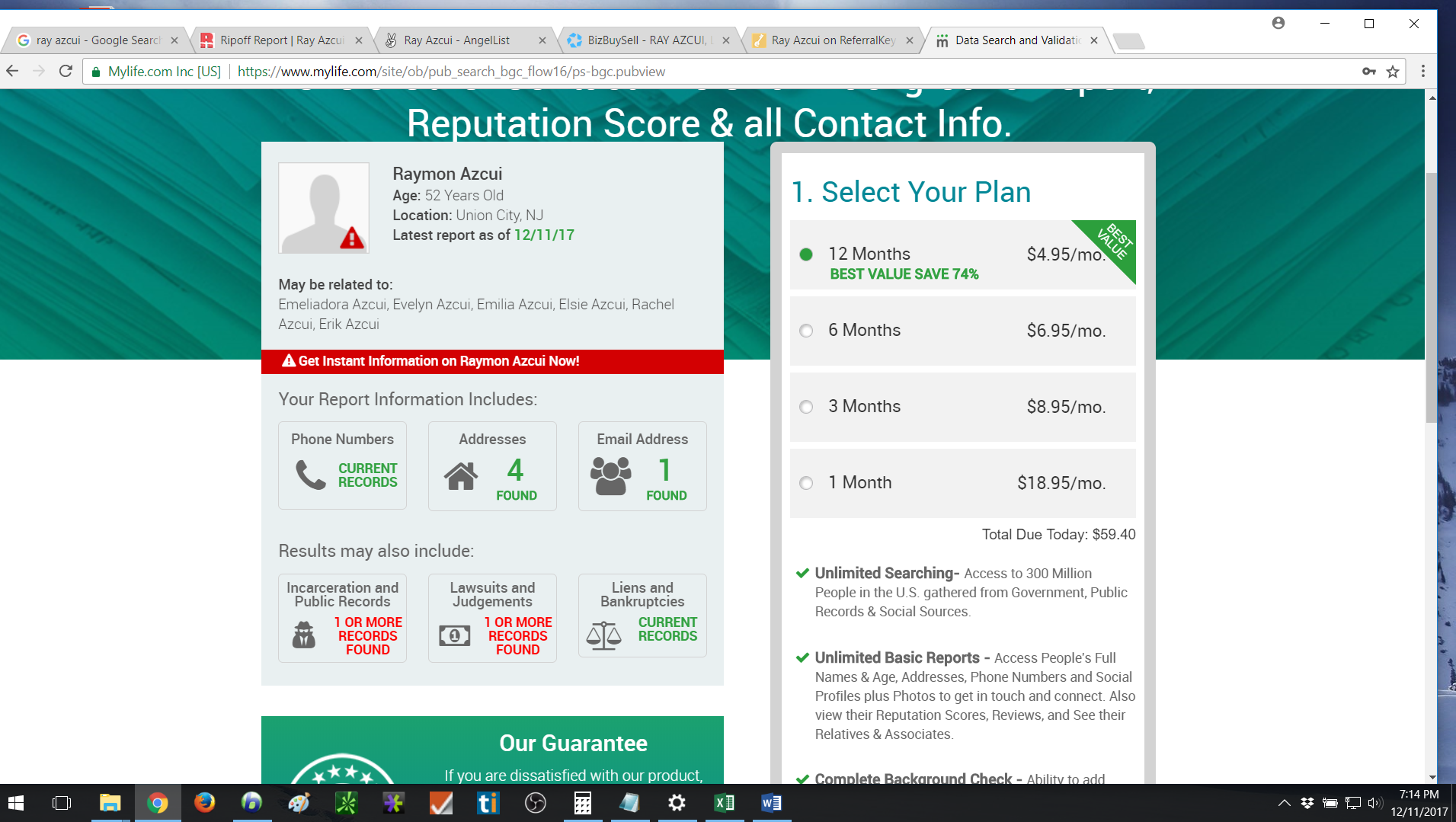Image resolution: width=1456 pixels, height=822 pixels.
Task: Open Excel from taskbar
Action: (x=724, y=803)
